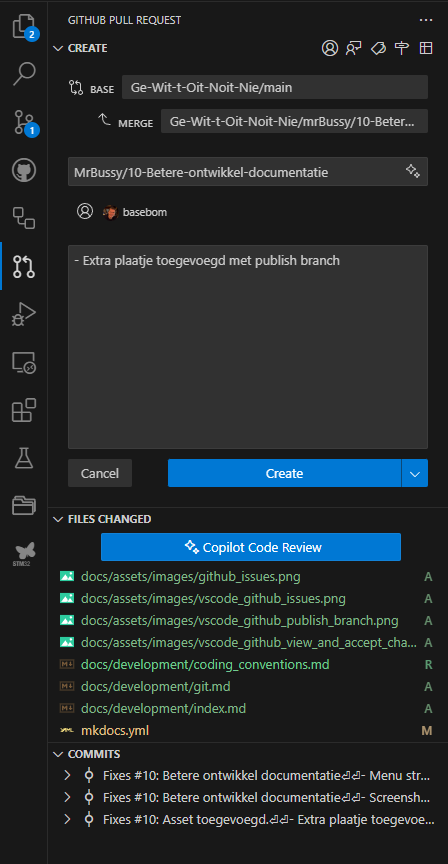This screenshot has height=864, width=448.
Task: Open docs/assets/images/github_issues.png
Action: [x=191, y=577]
